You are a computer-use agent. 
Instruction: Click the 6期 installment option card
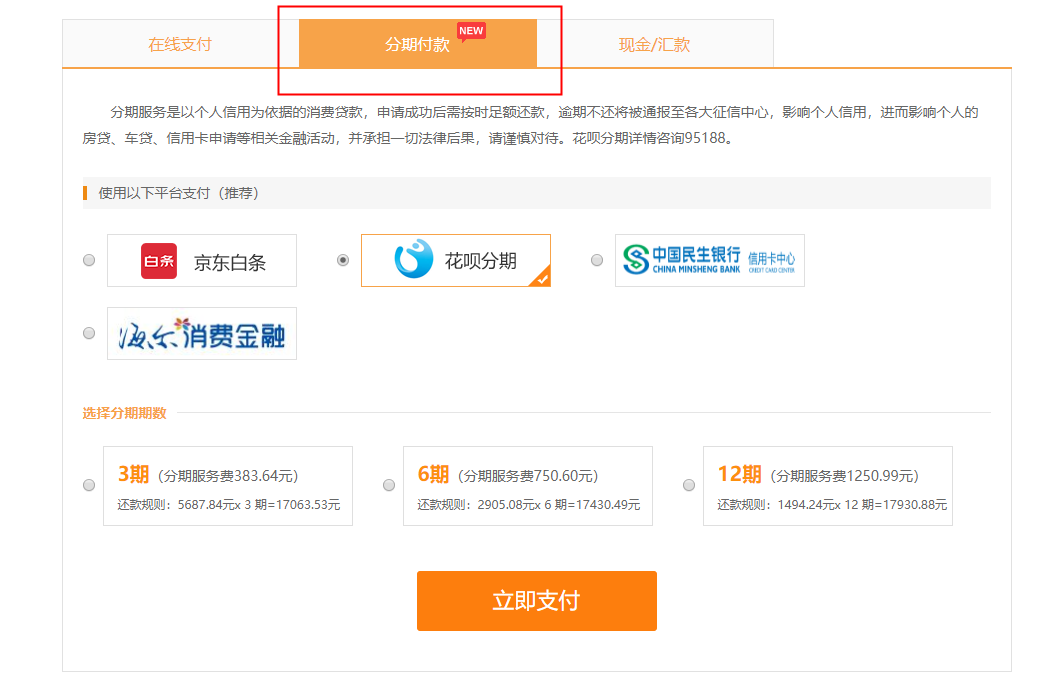click(527, 485)
